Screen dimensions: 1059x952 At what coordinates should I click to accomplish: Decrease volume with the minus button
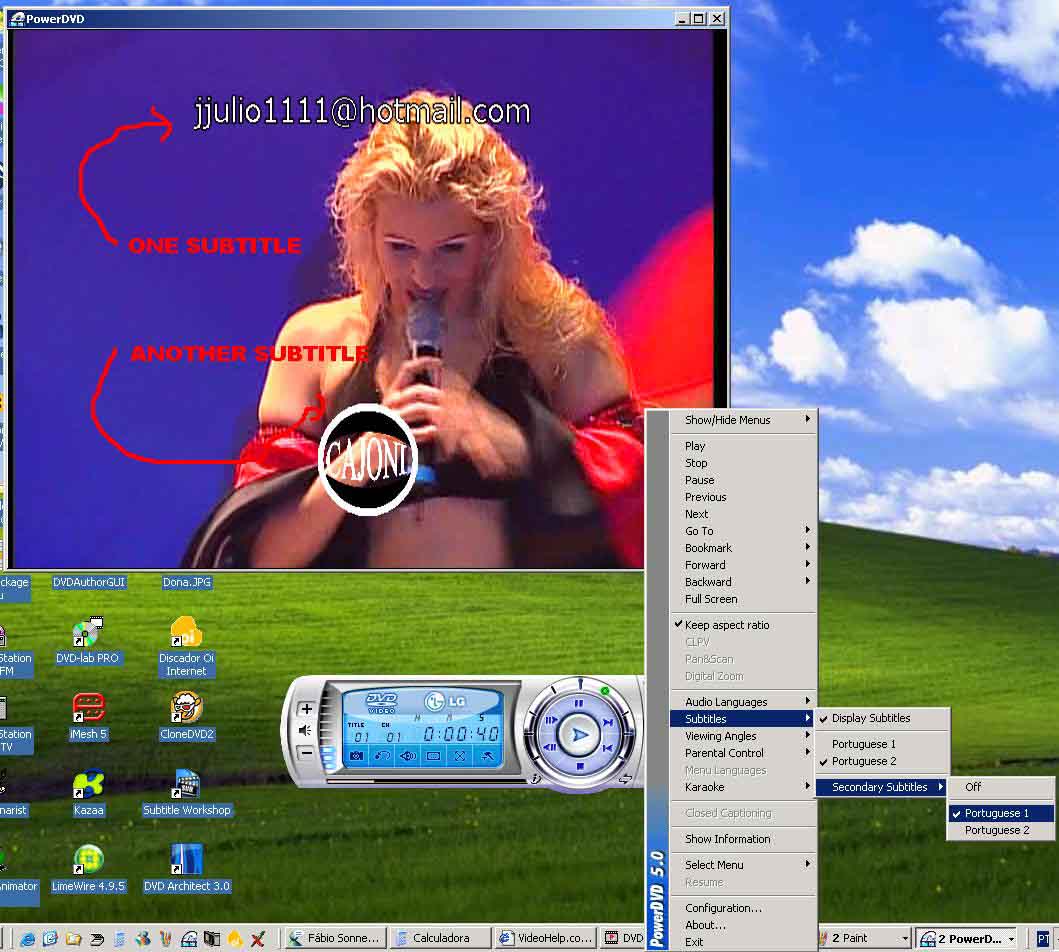307,752
